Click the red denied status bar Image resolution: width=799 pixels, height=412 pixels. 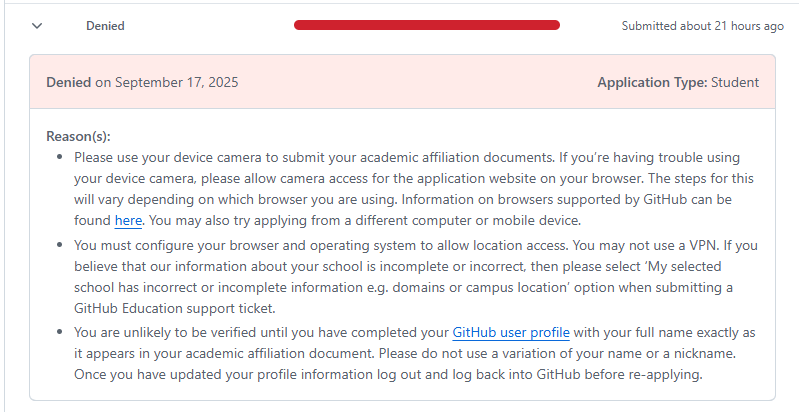point(427,25)
